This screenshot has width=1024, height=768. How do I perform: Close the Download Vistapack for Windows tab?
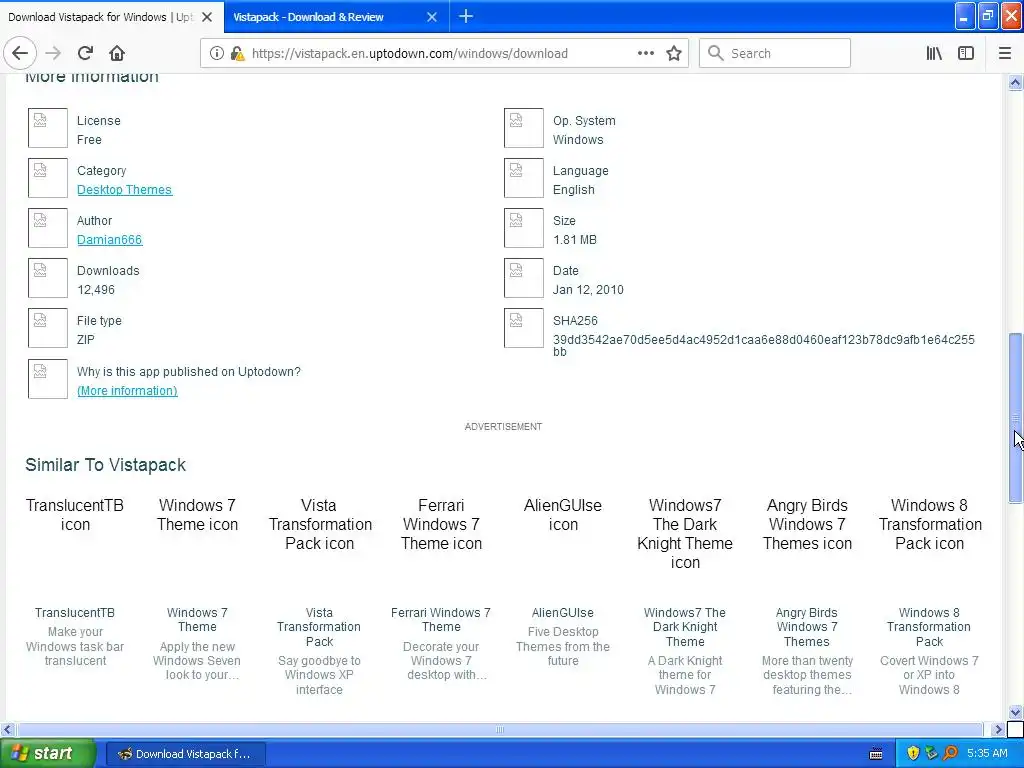[x=207, y=17]
